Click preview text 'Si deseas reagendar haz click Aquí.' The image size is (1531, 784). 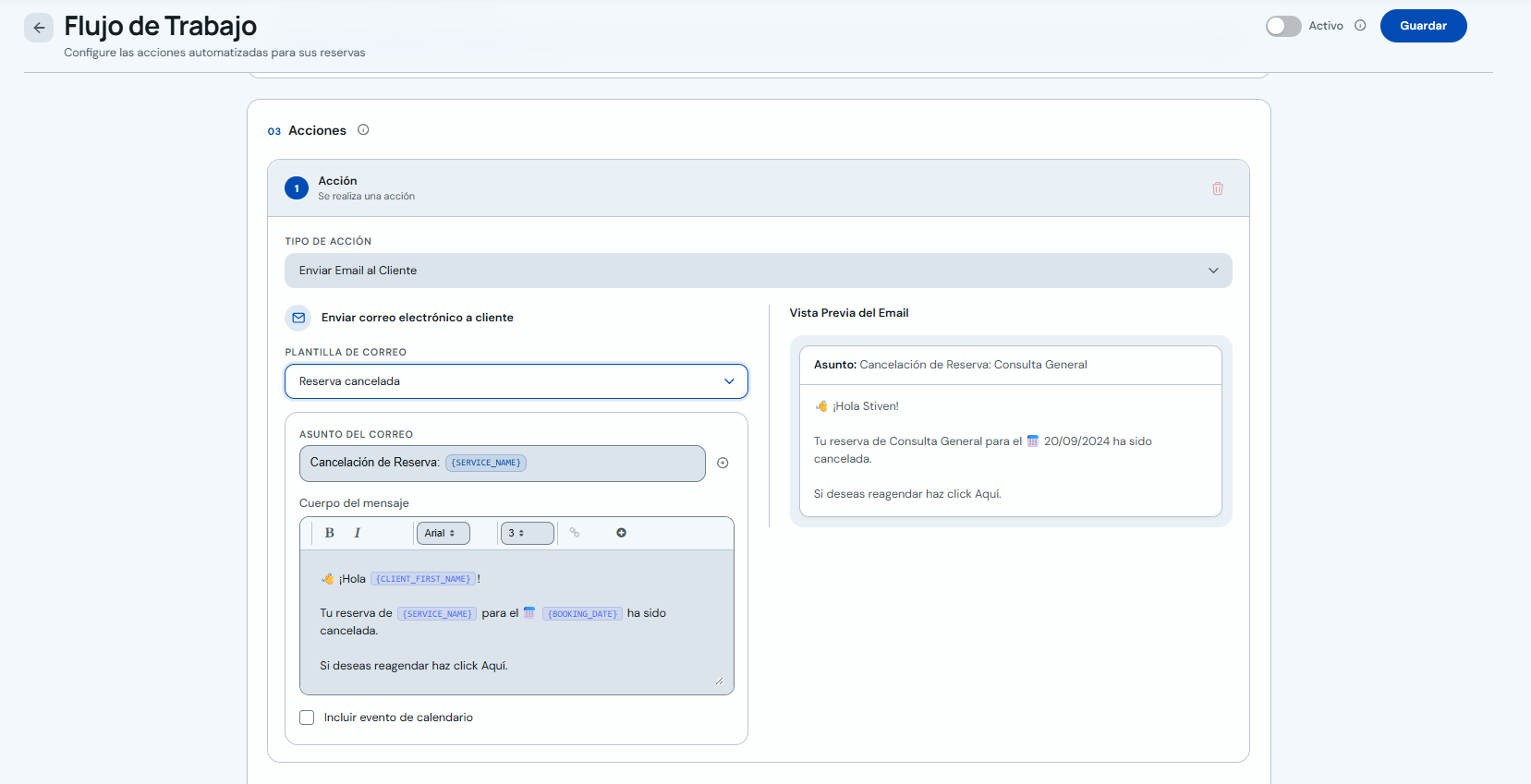click(907, 494)
